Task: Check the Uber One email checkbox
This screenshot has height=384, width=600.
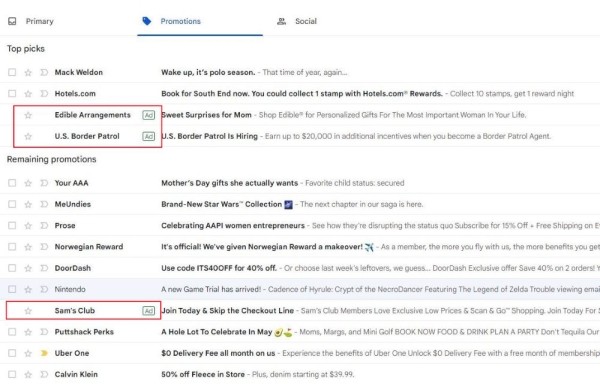Action: (x=12, y=353)
